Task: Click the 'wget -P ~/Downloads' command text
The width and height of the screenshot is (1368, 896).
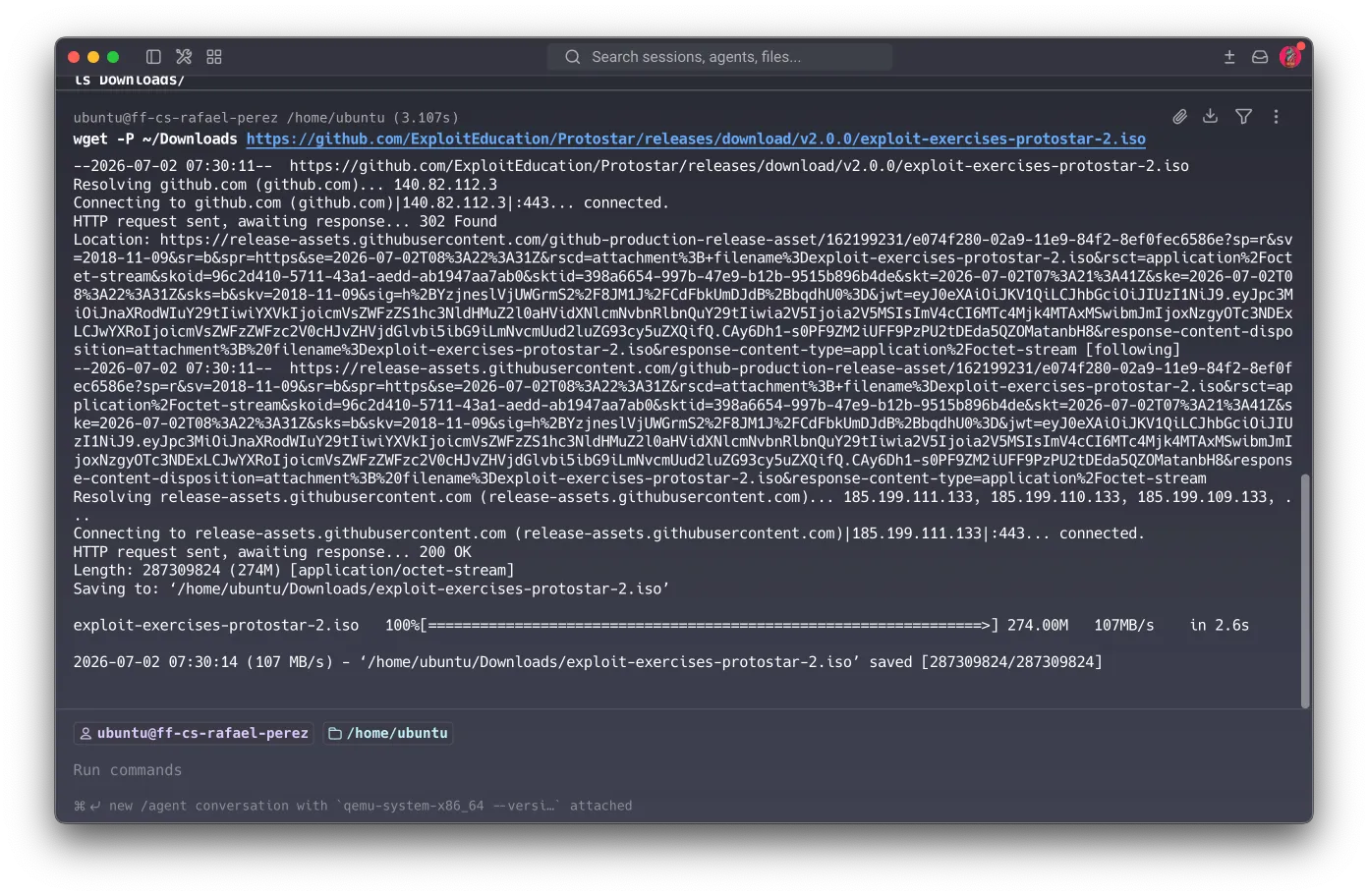Action: pyautogui.click(x=155, y=140)
